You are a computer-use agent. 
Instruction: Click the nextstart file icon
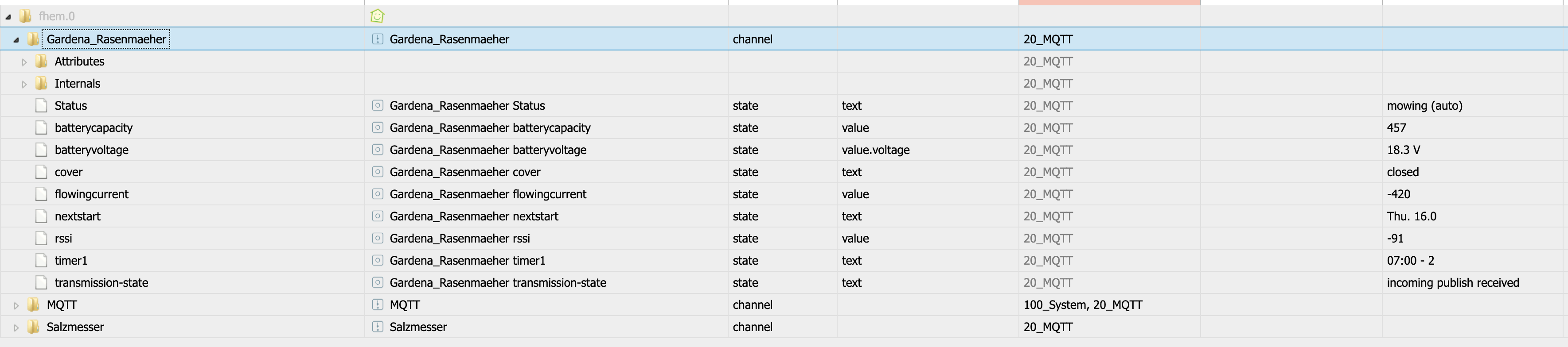pos(41,216)
